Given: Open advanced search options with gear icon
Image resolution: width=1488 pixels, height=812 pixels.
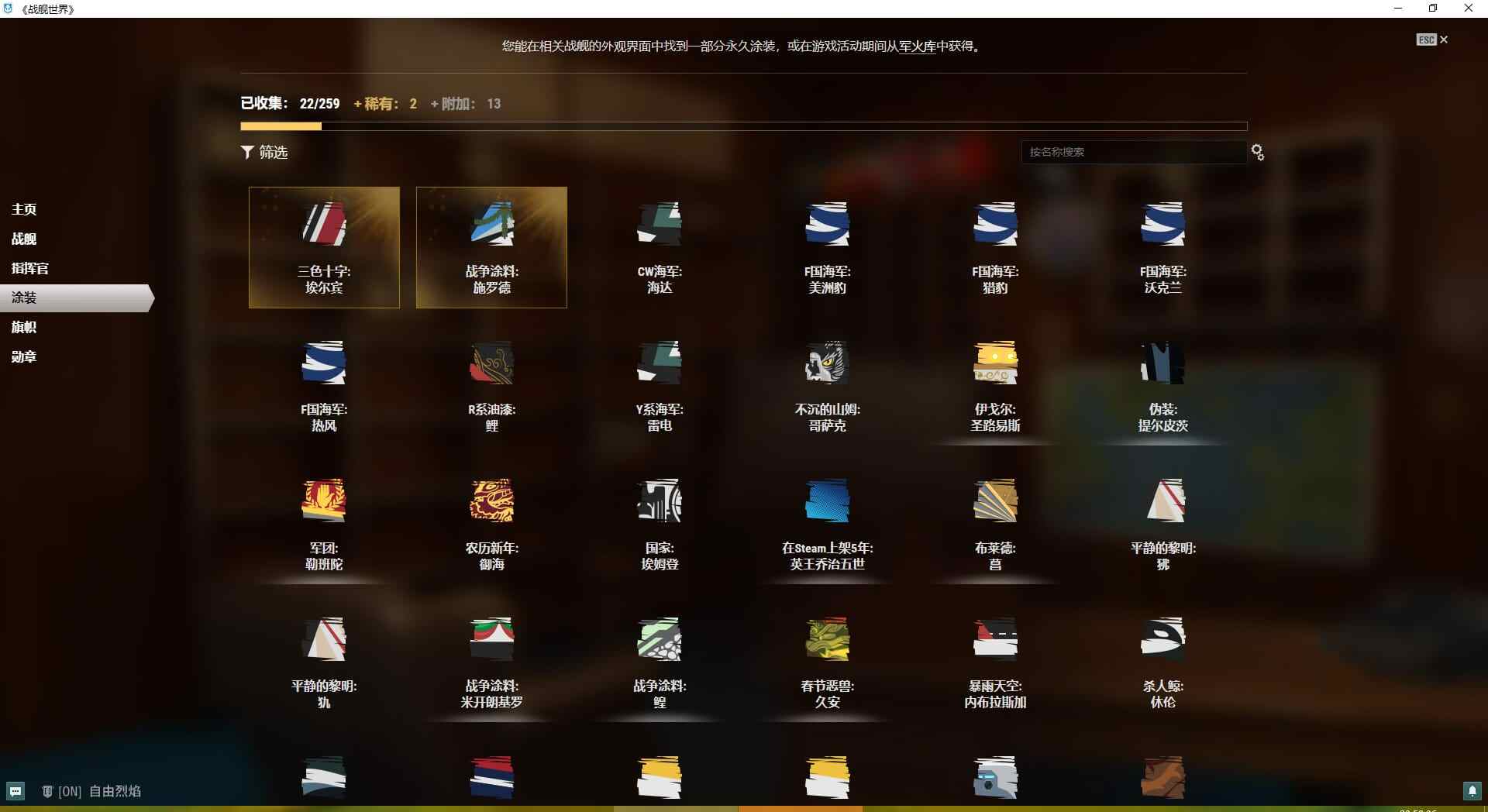Looking at the screenshot, I should (1257, 153).
